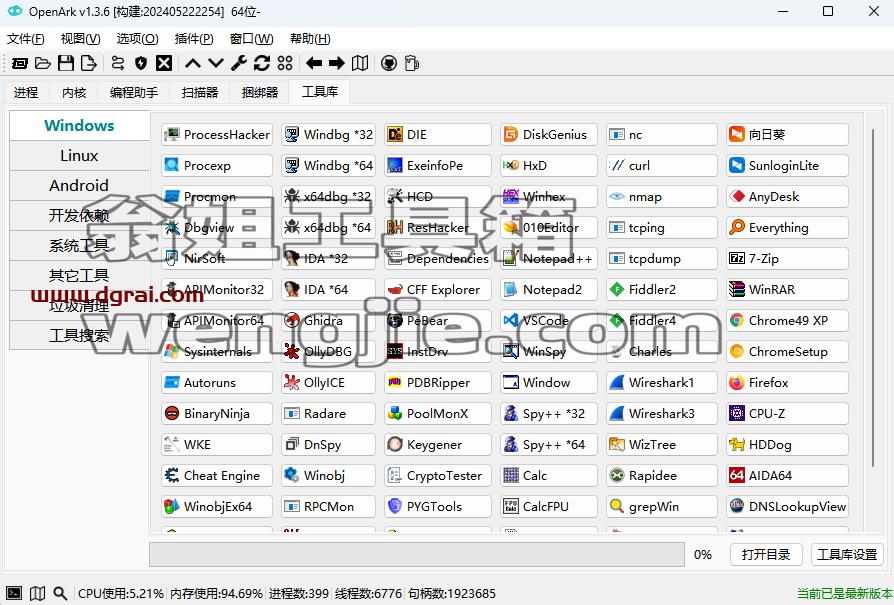Click the magnifier icon in status bar

(60, 593)
